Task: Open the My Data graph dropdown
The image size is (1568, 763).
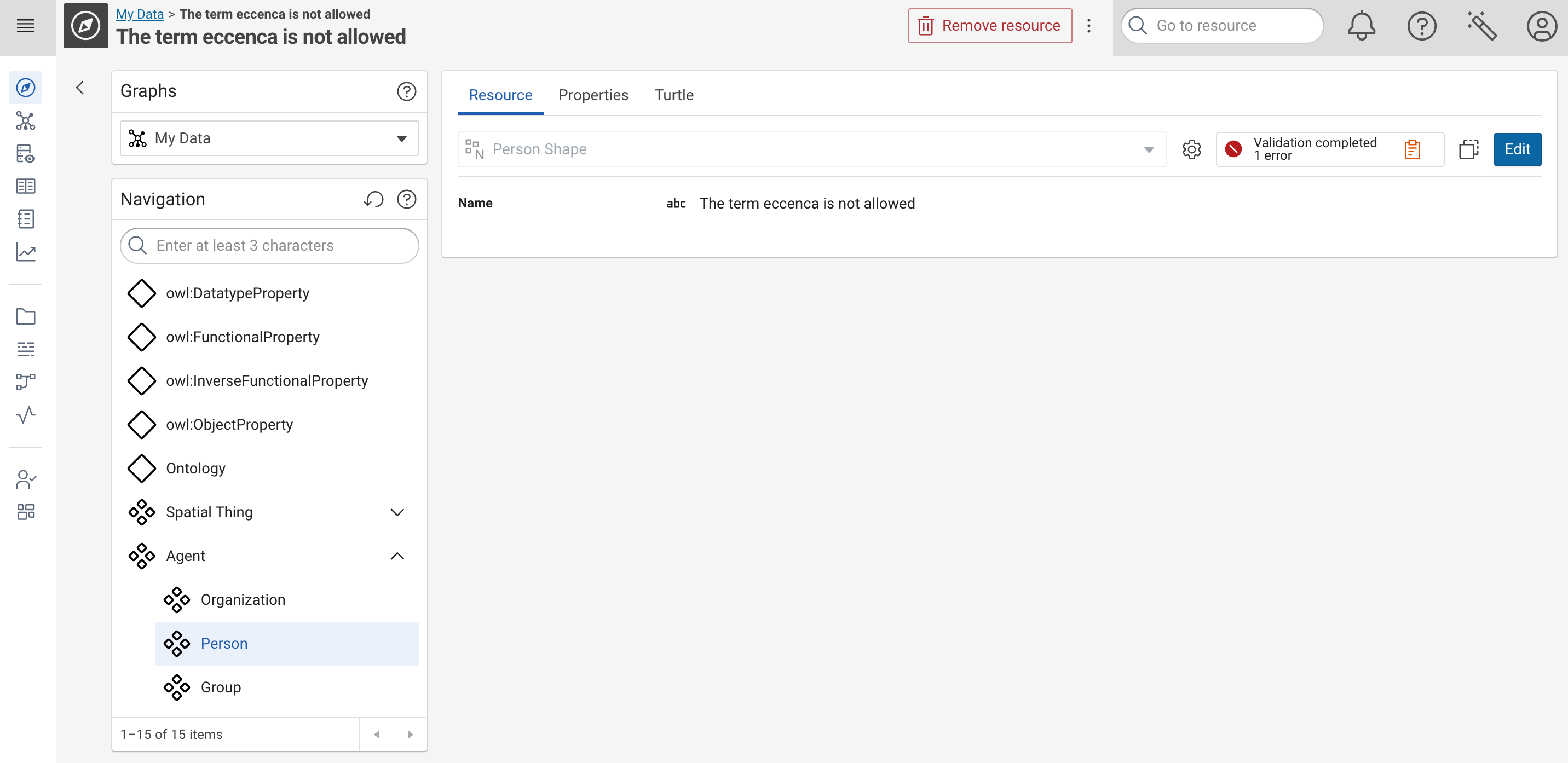Action: coord(269,138)
